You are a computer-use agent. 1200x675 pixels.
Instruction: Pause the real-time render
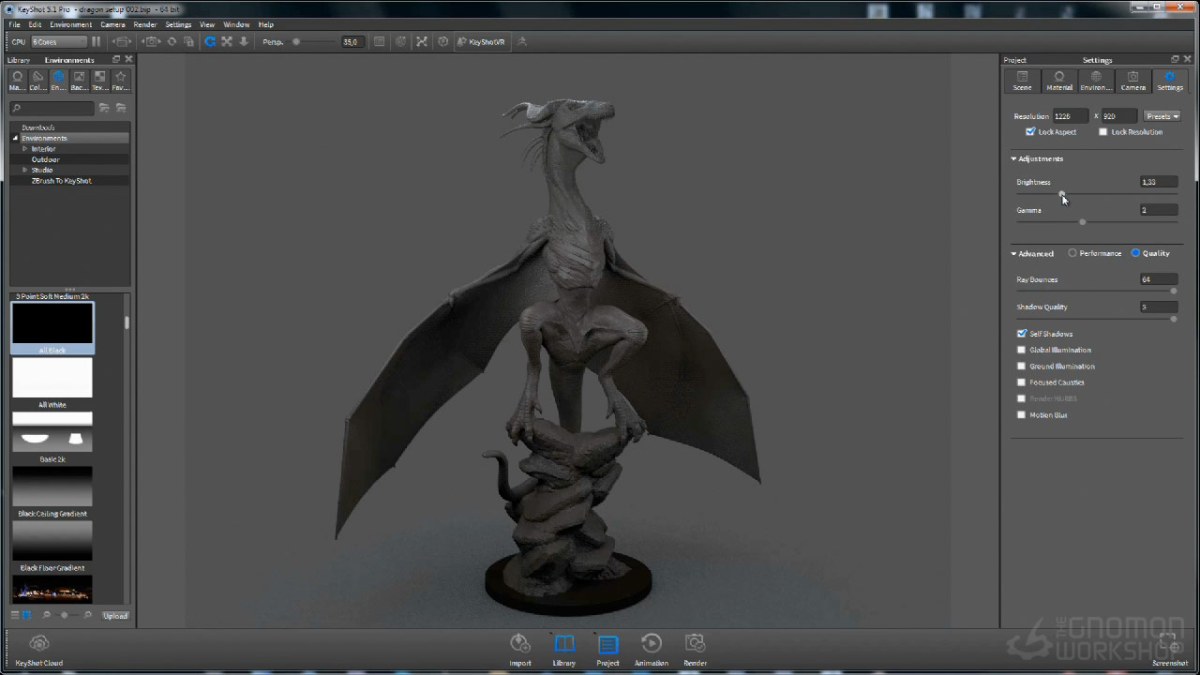tap(96, 42)
